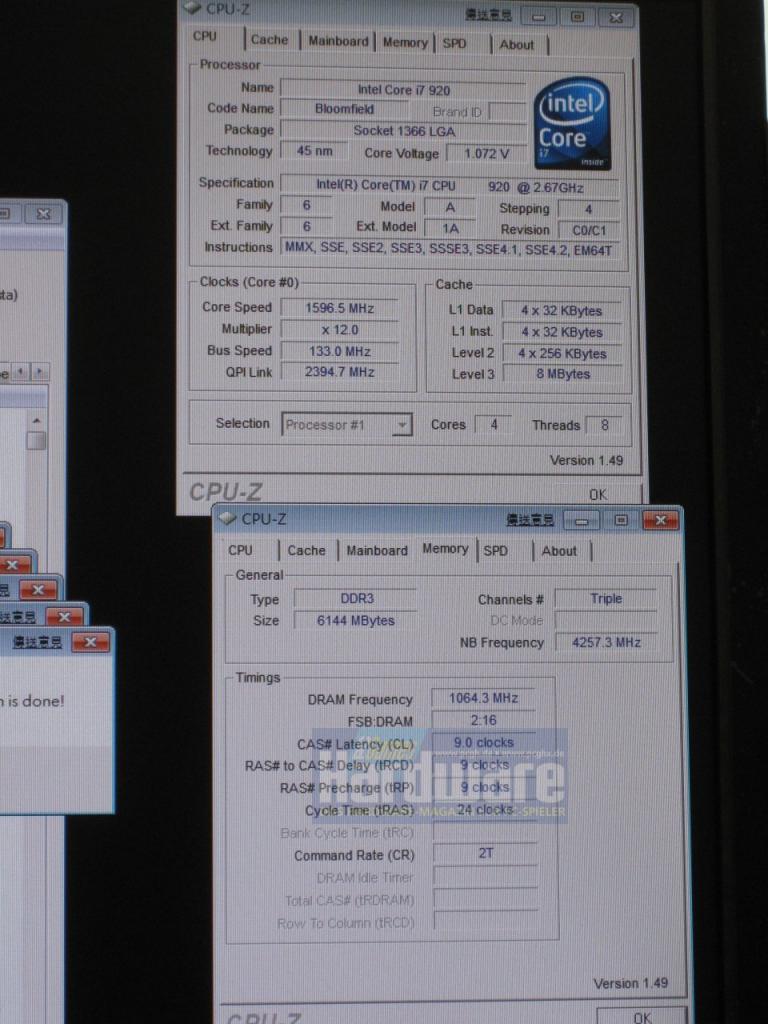
Task: Click OK in the lower CPU-Z window
Action: point(643,1016)
